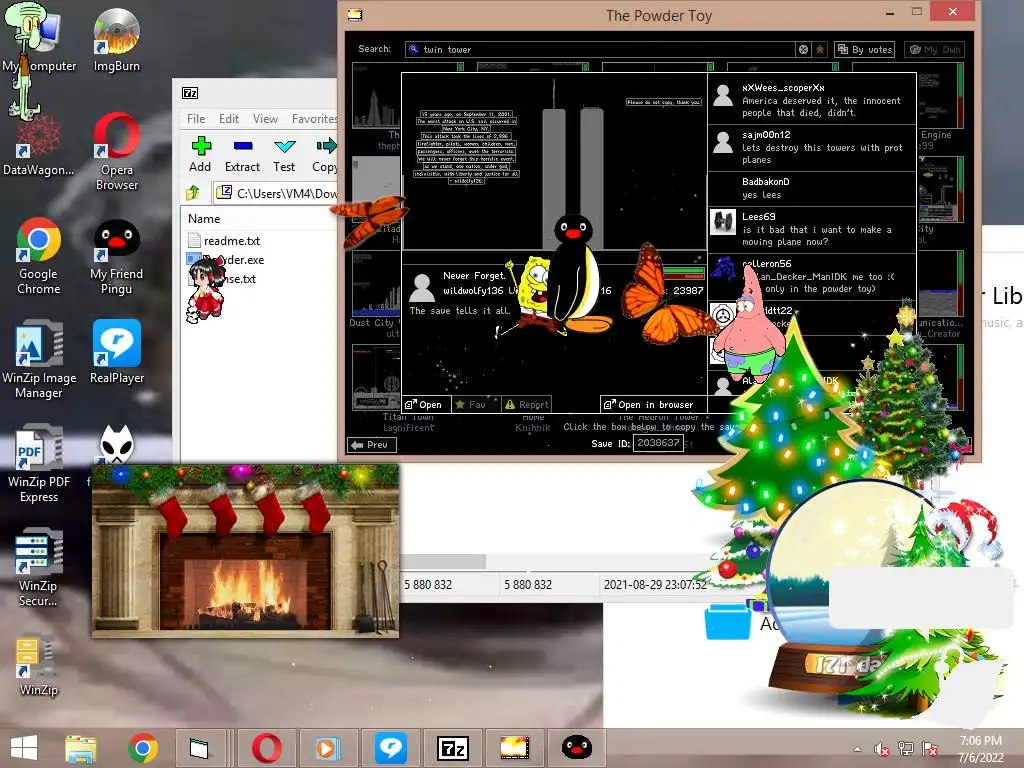
Task: Launch ImgBurn from the desktop
Action: coord(116,39)
